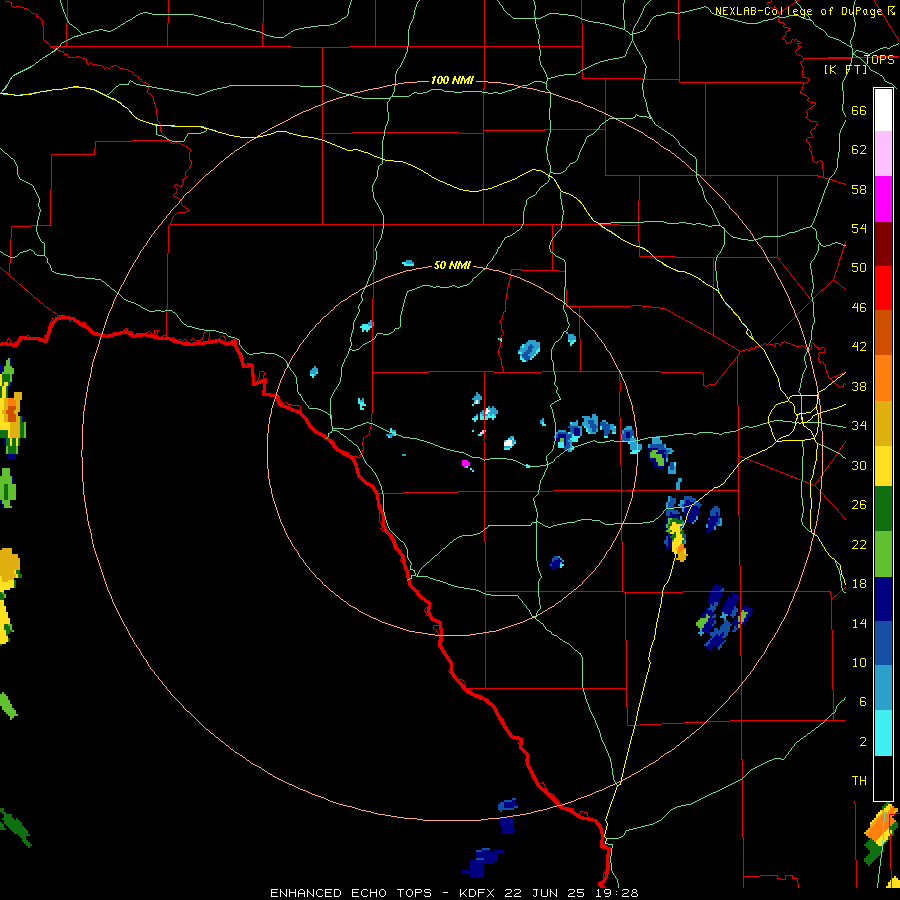Click the 18 value on the legend

[859, 584]
